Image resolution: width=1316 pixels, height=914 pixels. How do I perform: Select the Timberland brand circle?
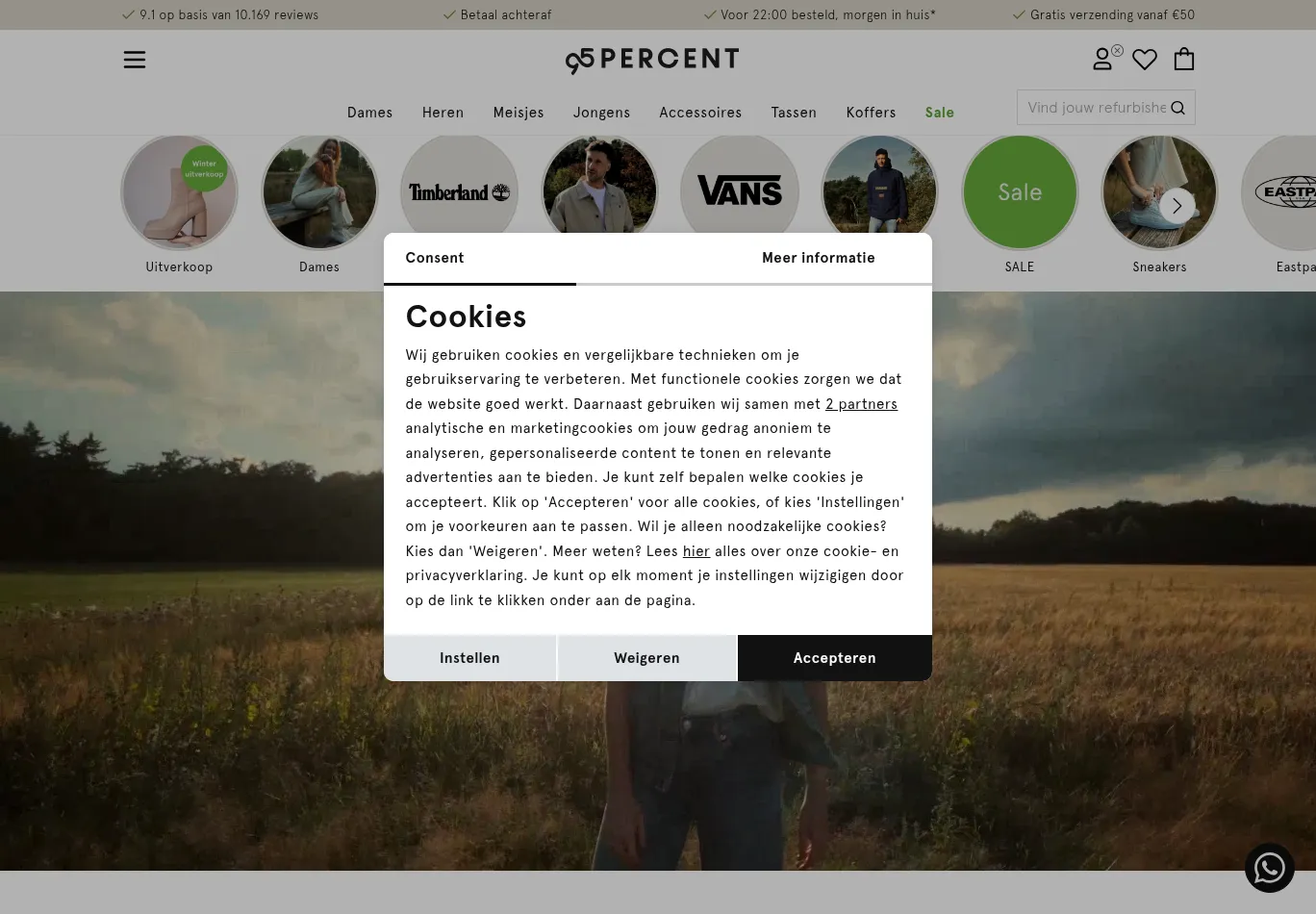[x=459, y=191]
